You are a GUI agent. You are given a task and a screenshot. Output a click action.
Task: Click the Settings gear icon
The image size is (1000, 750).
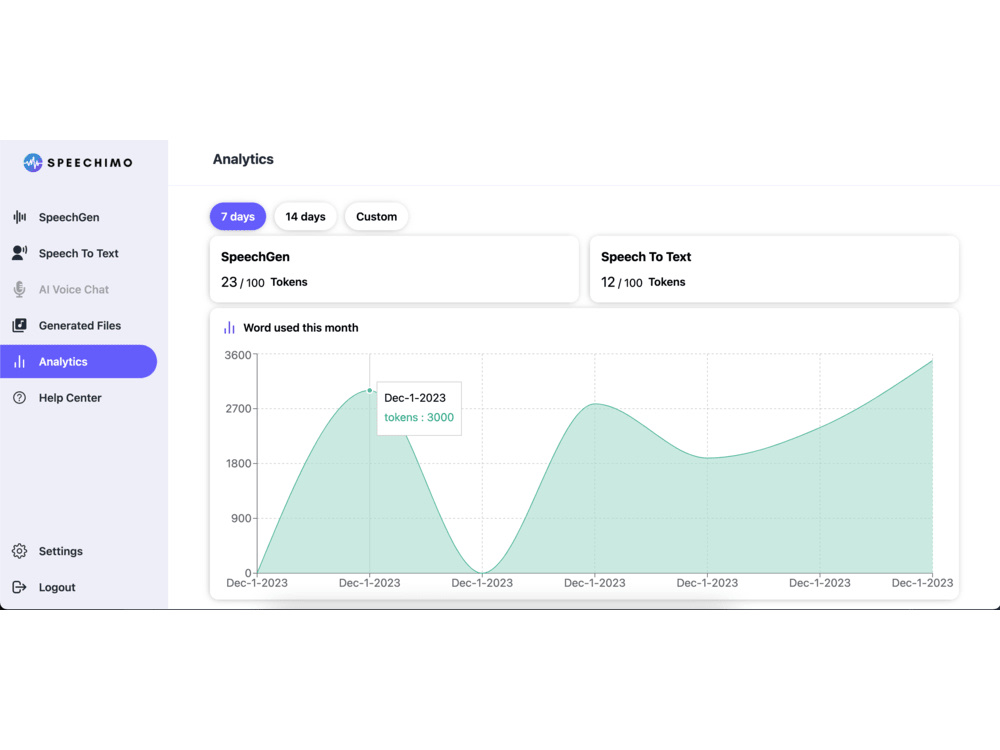pos(20,551)
